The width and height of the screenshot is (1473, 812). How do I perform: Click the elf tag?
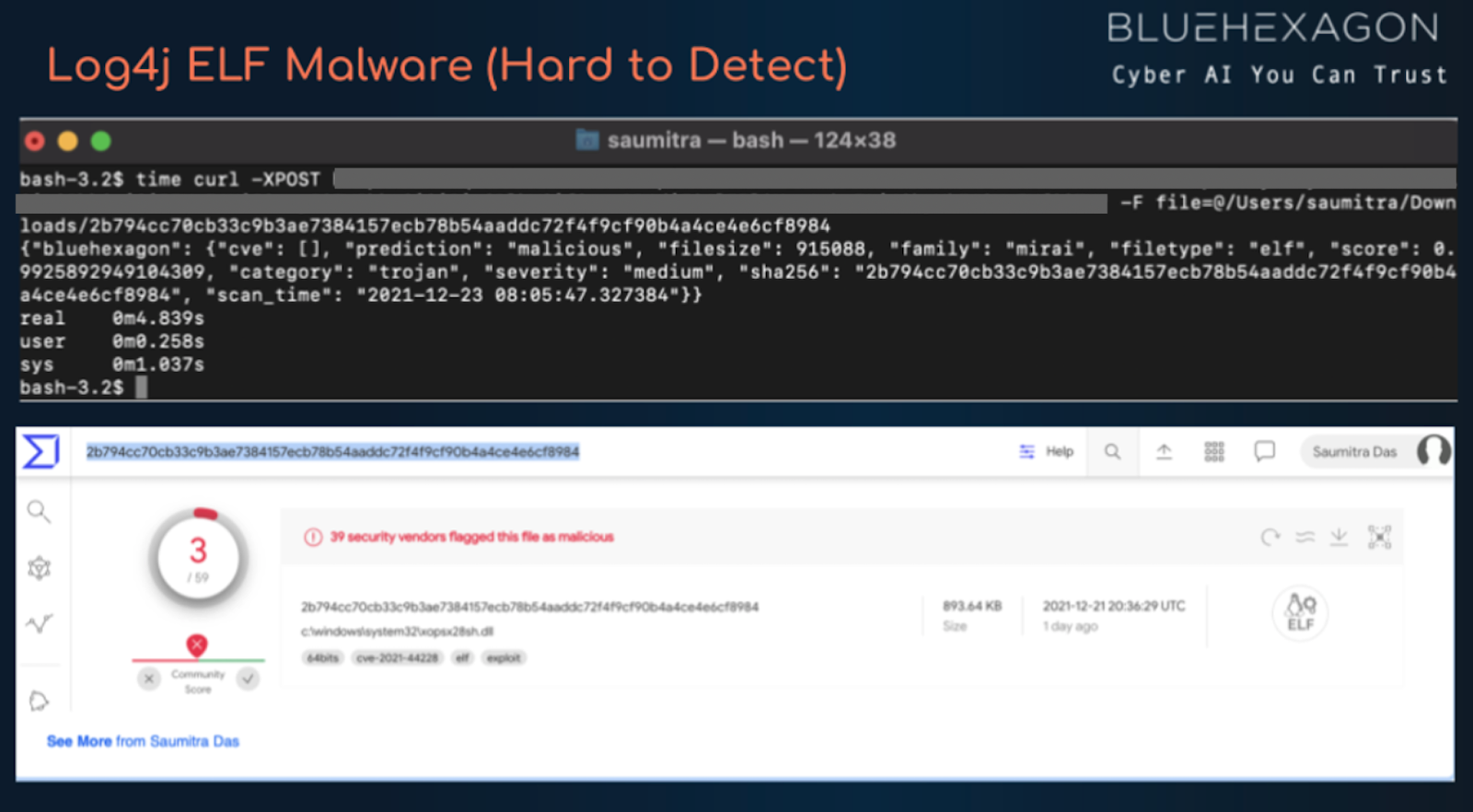pos(462,657)
